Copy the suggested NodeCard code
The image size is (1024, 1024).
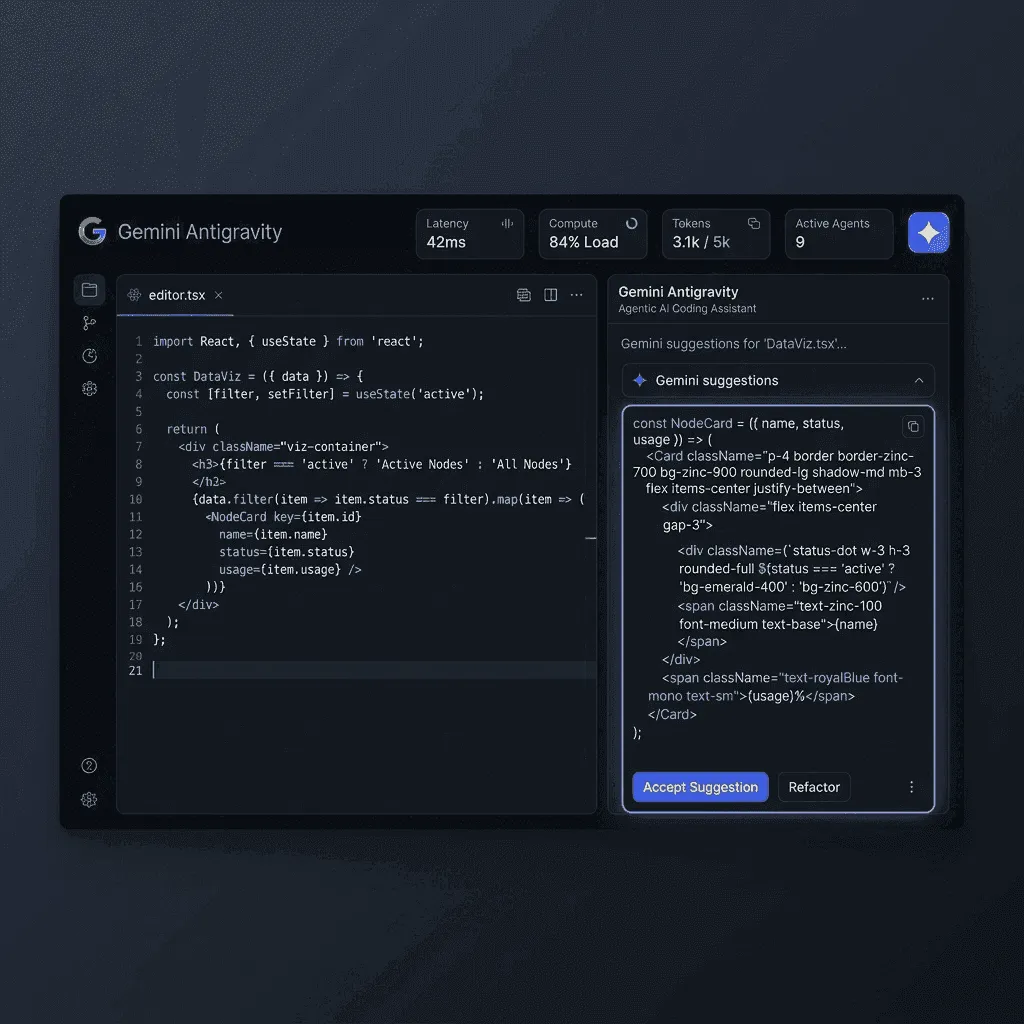913,426
